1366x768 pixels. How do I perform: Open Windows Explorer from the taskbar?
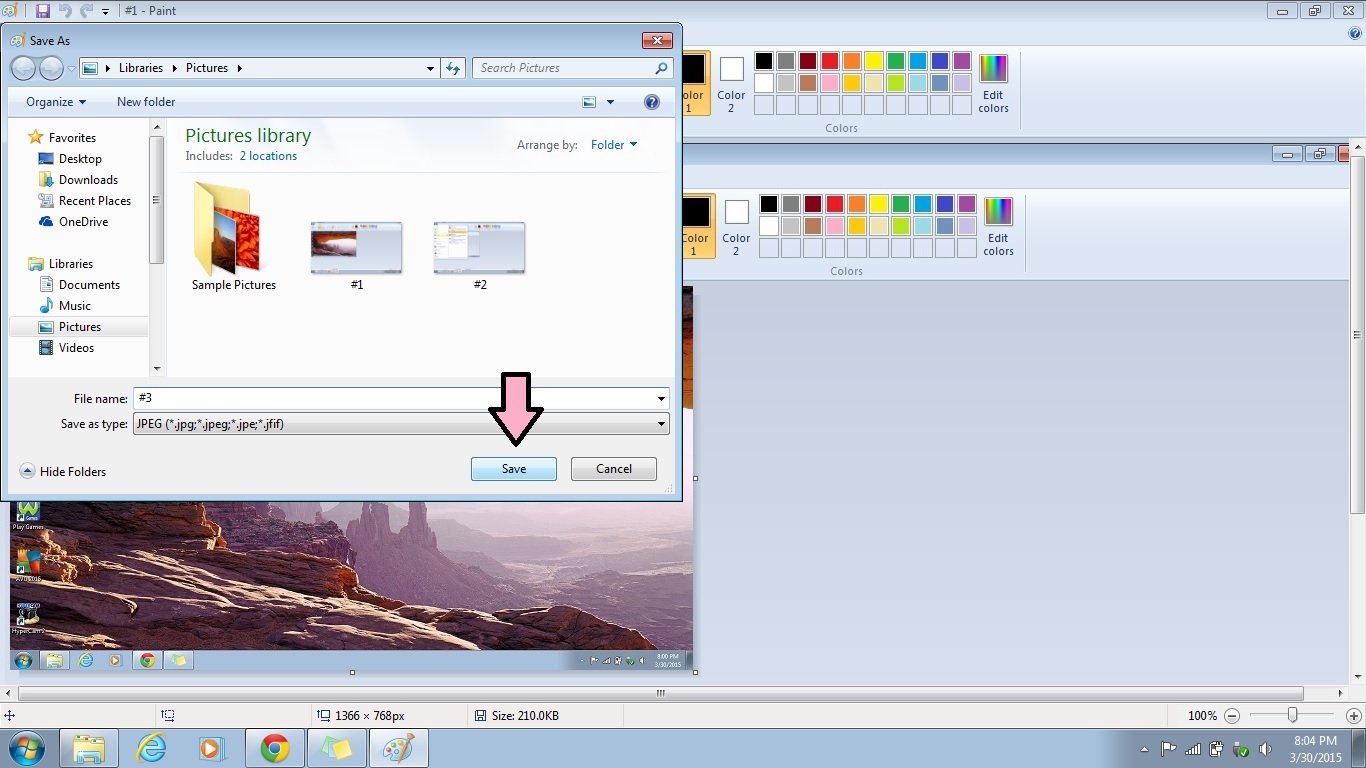(89, 748)
